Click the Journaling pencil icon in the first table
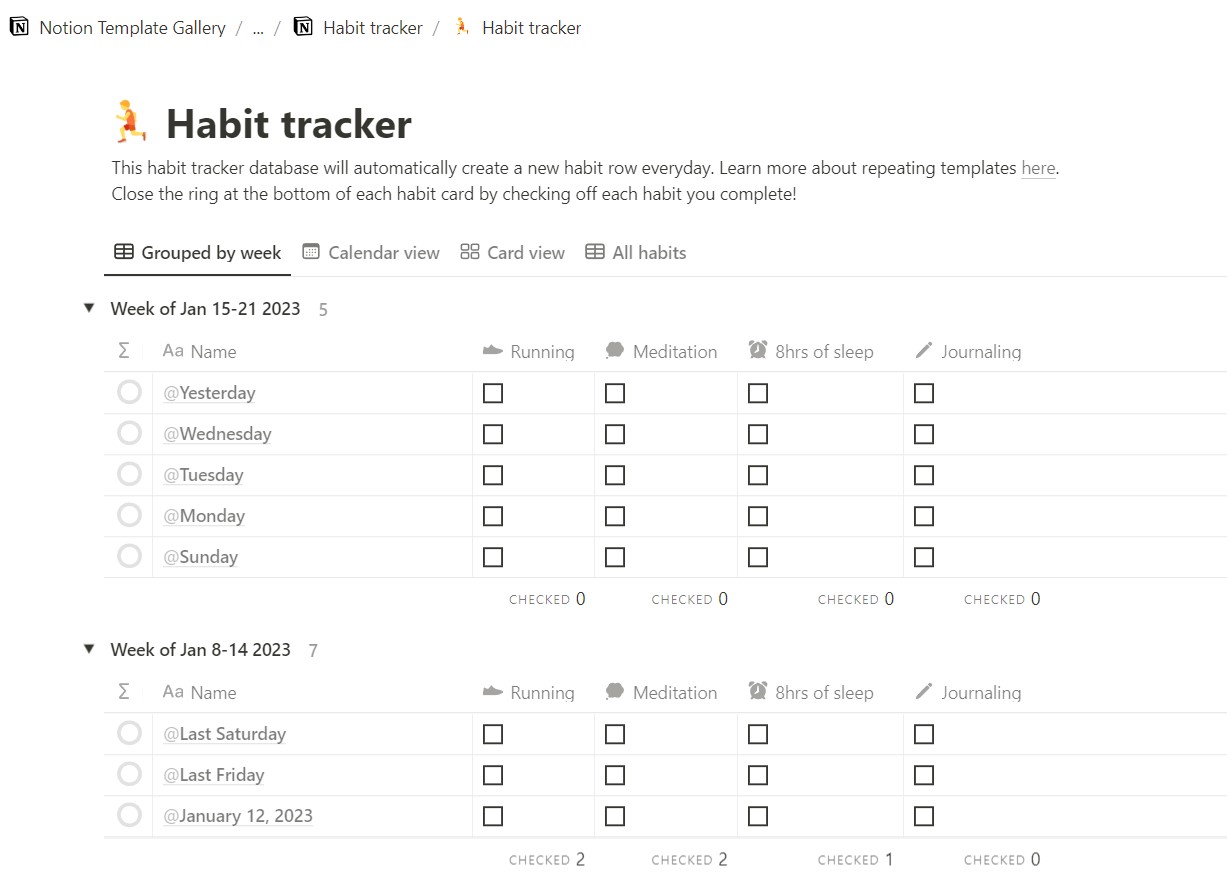 click(924, 351)
